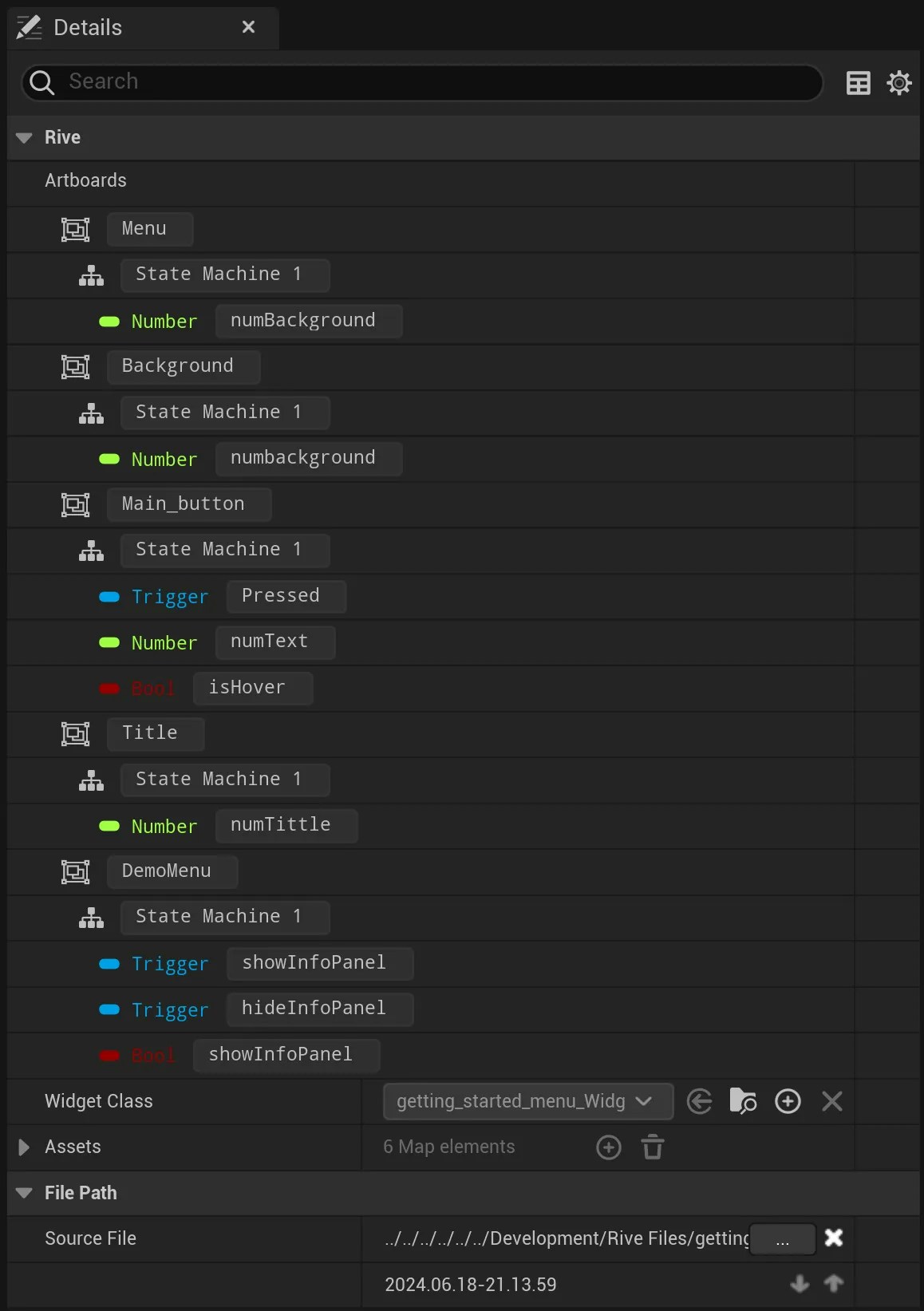Screen dimensions: 924x1311
Task: Select the Details tab
Action: click(x=87, y=28)
